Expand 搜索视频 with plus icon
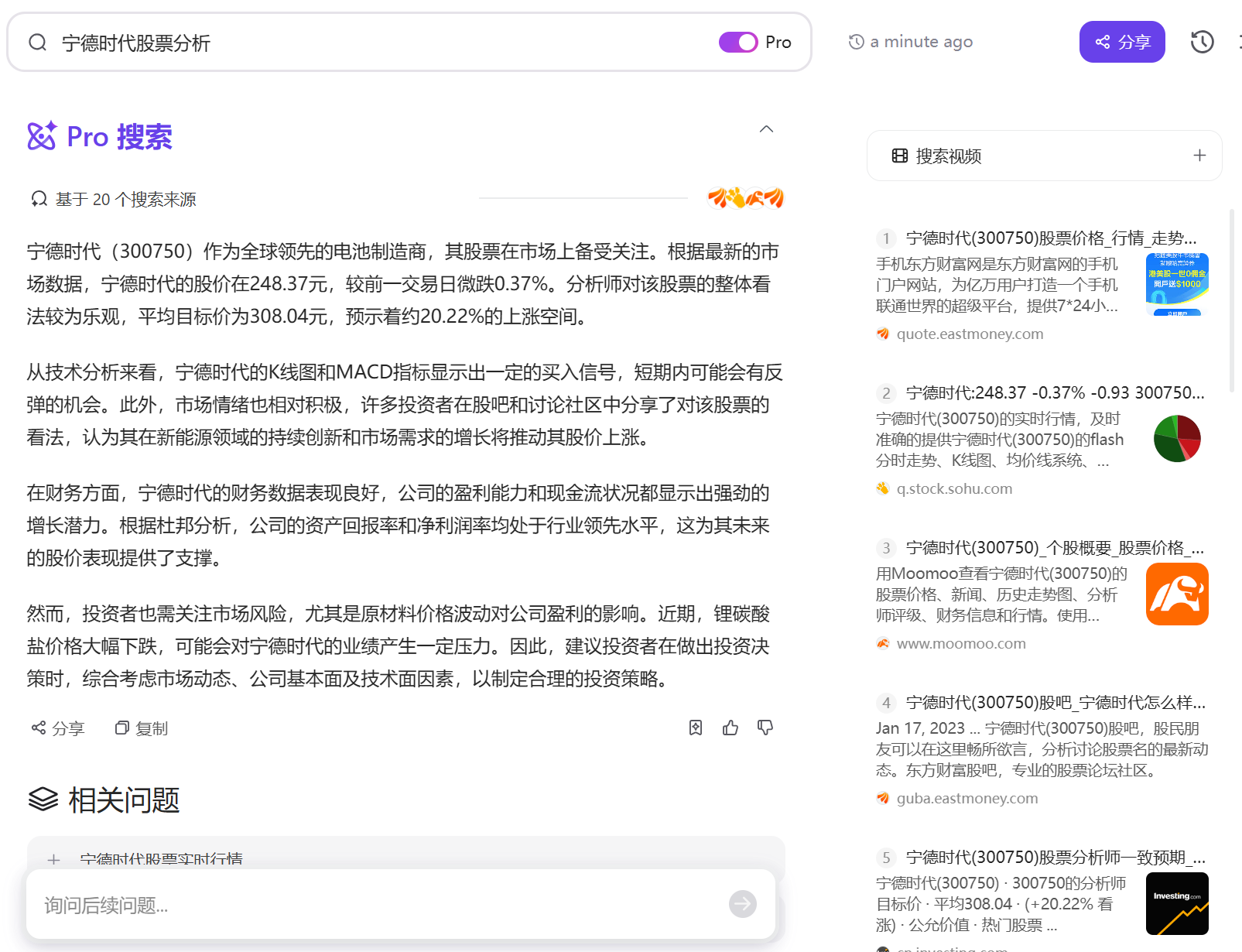 [x=1199, y=156]
